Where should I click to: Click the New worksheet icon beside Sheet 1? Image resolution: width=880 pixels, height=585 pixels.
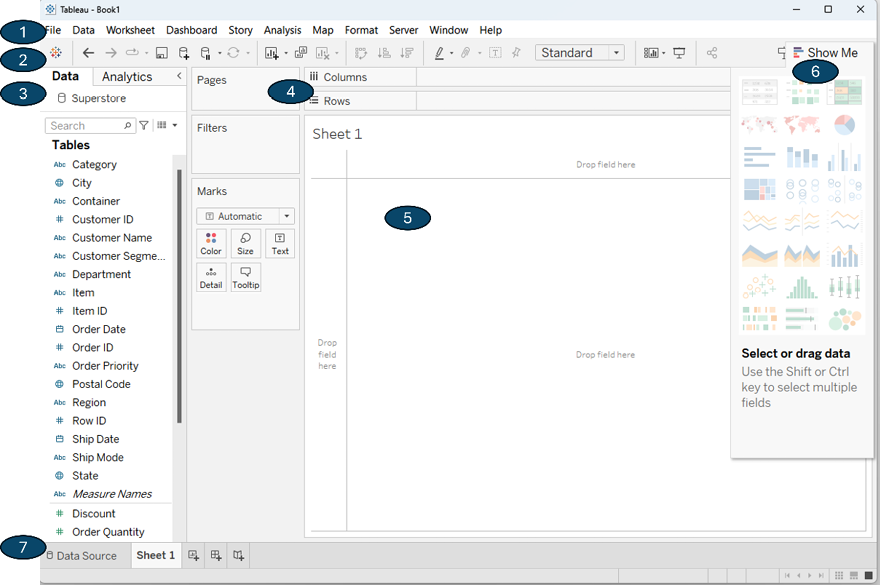194,555
